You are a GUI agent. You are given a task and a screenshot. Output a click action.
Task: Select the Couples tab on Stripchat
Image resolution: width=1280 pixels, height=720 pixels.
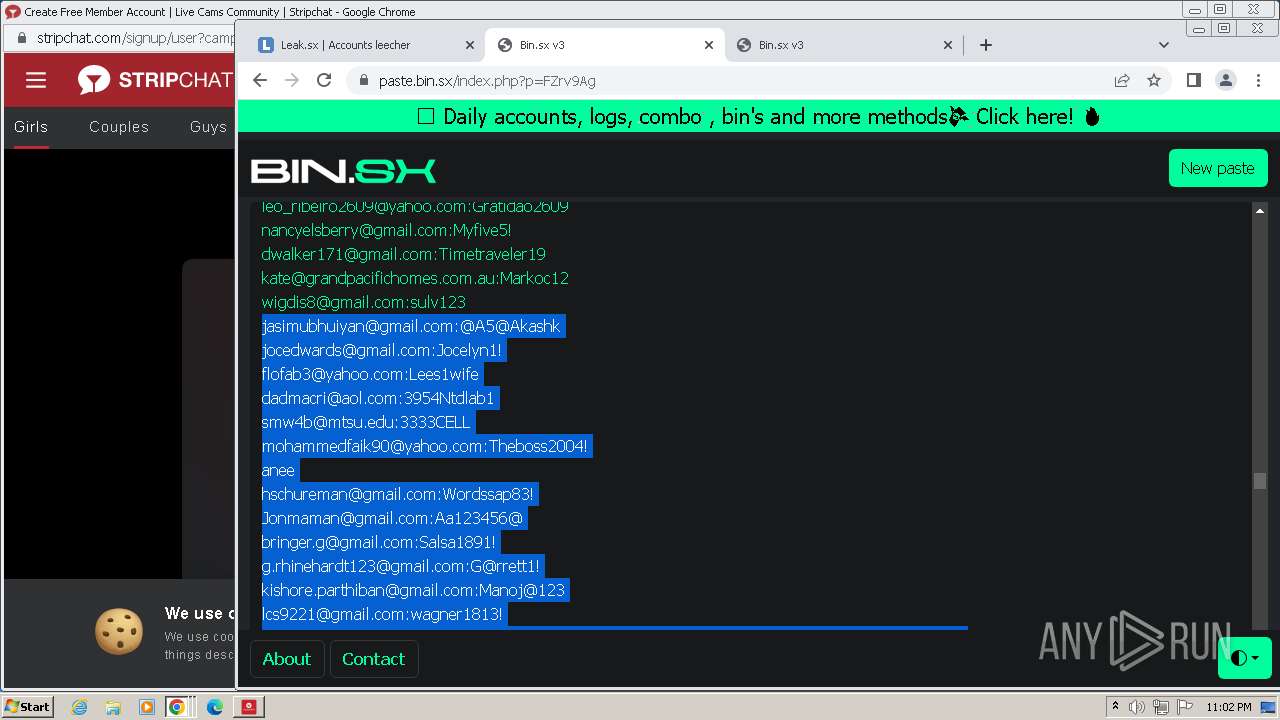click(119, 127)
